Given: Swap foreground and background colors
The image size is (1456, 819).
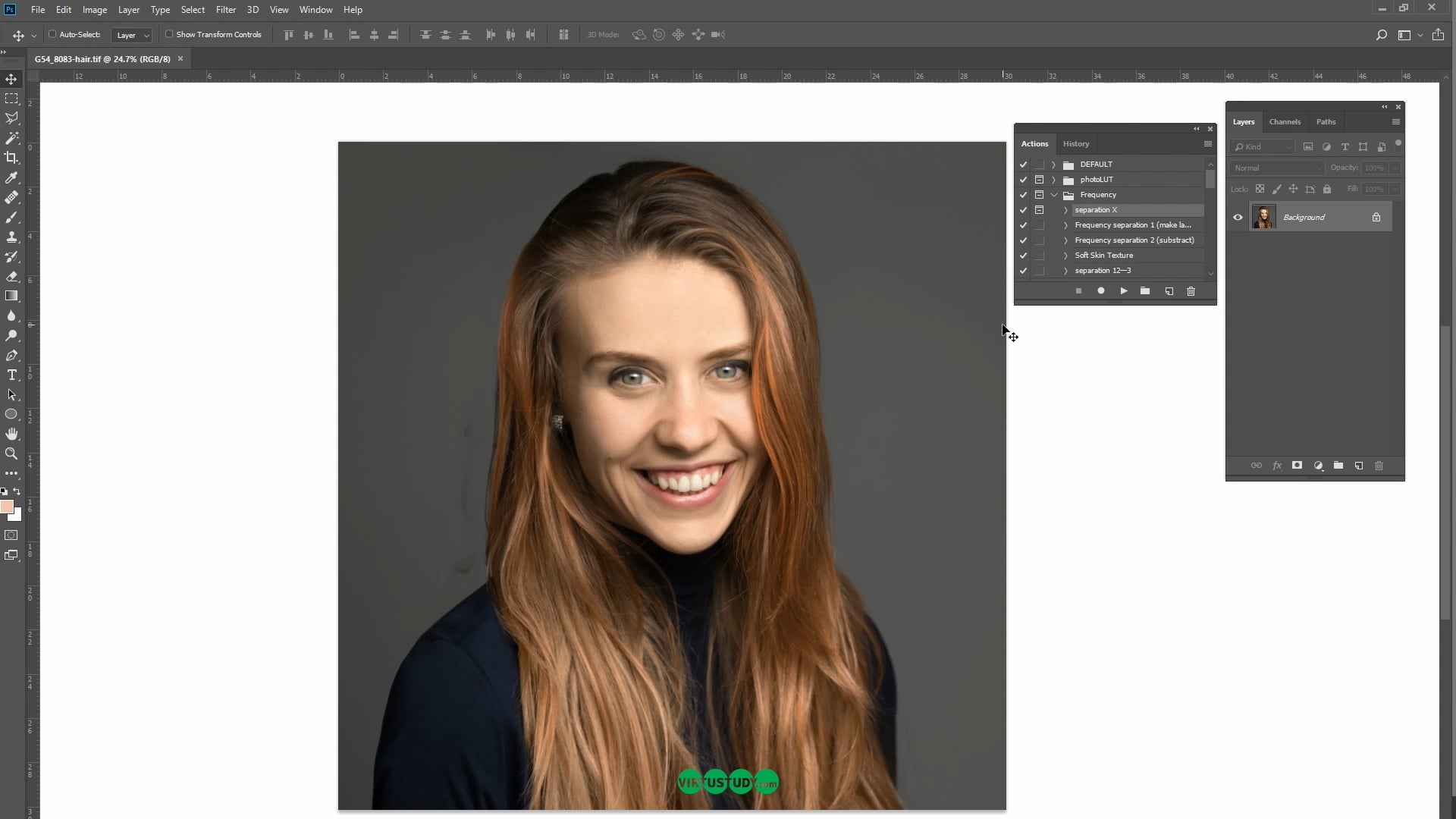Looking at the screenshot, I should coord(17,492).
